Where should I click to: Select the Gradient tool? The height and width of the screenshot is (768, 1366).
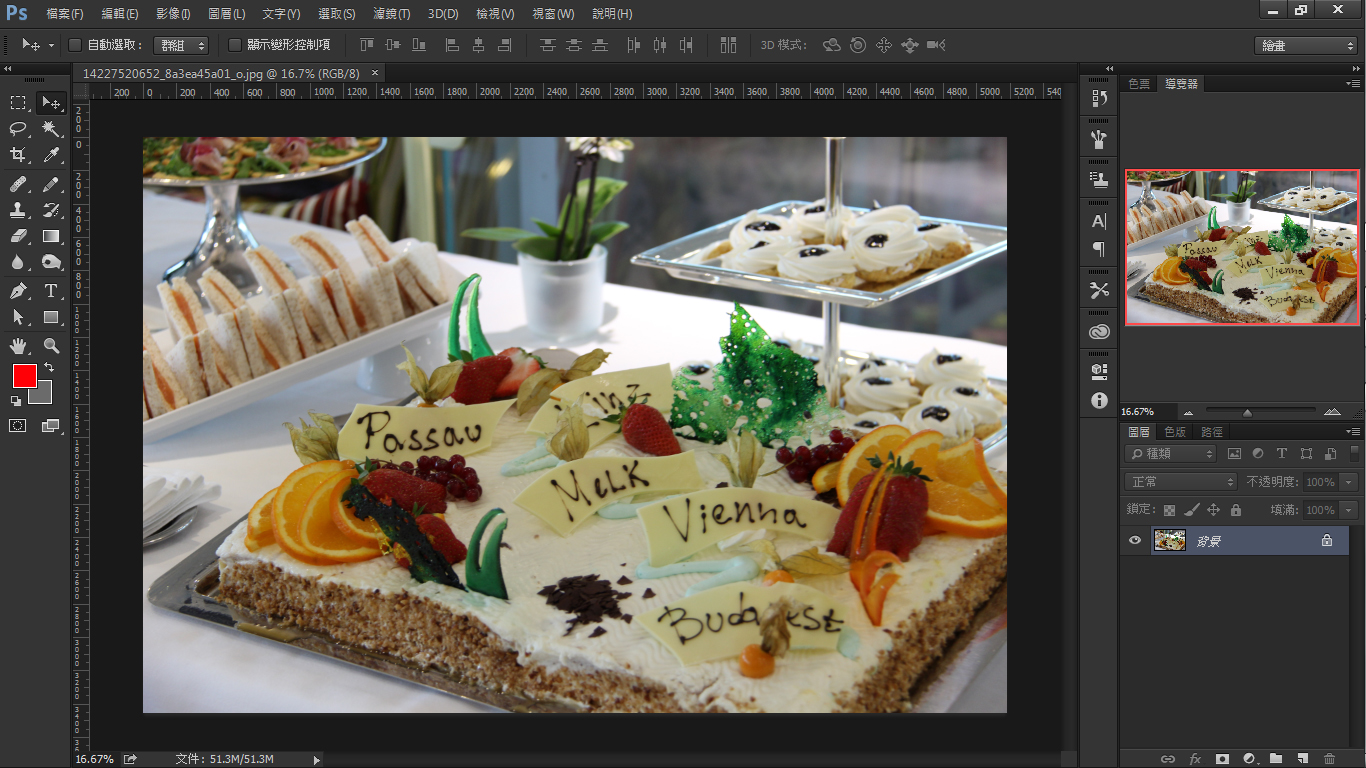(51, 236)
